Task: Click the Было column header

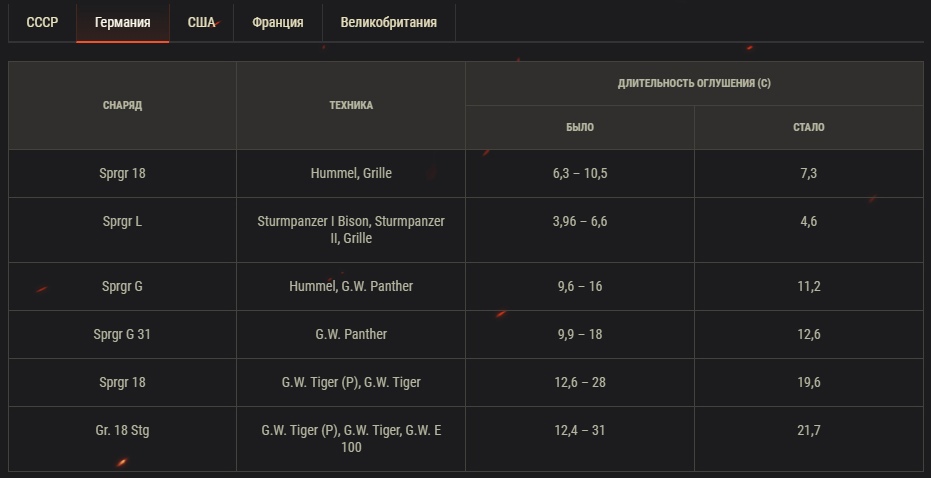Action: [x=580, y=128]
